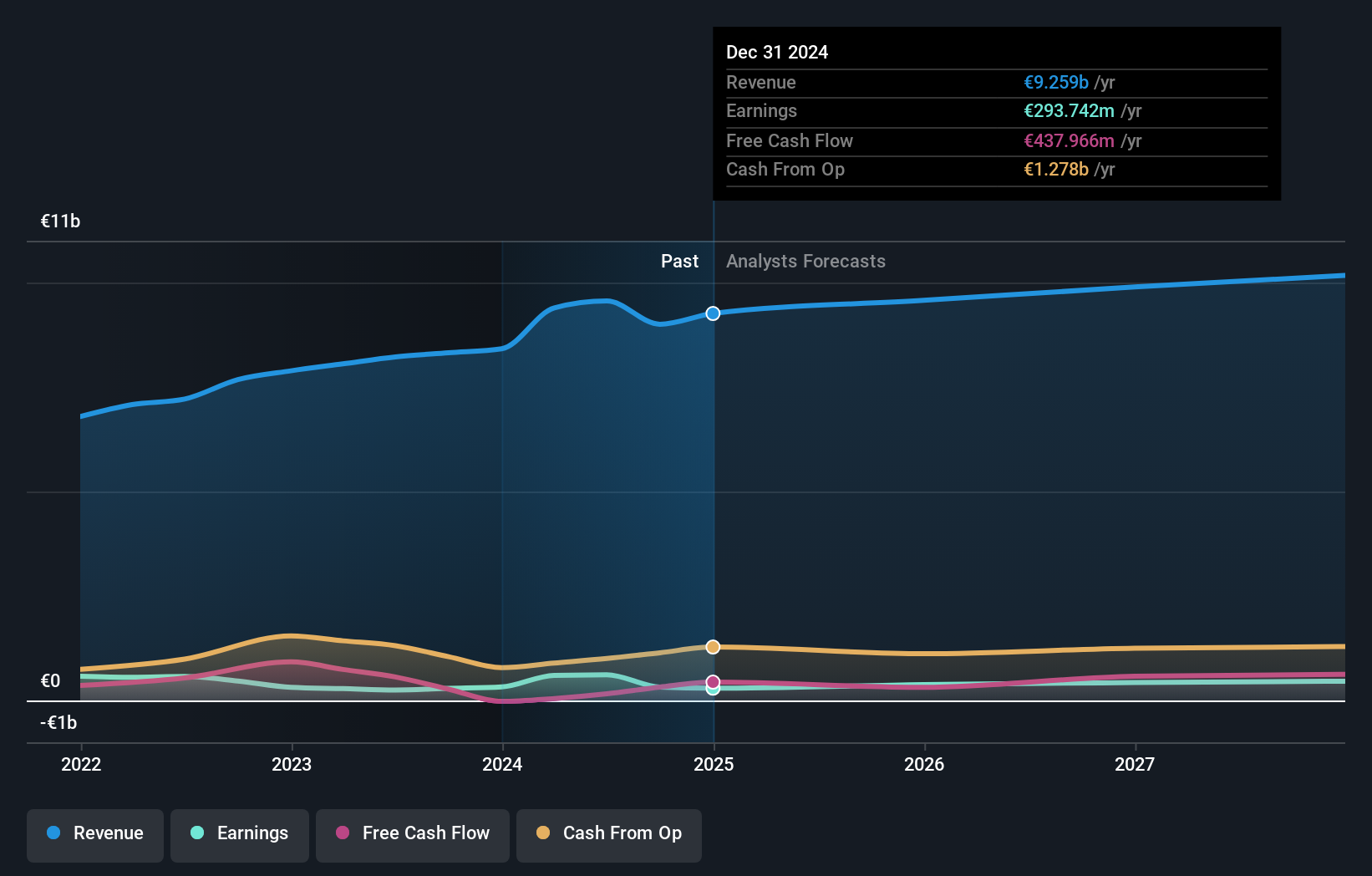The image size is (1372, 876).
Task: Hide the Free Cash Flow line
Action: [x=412, y=833]
